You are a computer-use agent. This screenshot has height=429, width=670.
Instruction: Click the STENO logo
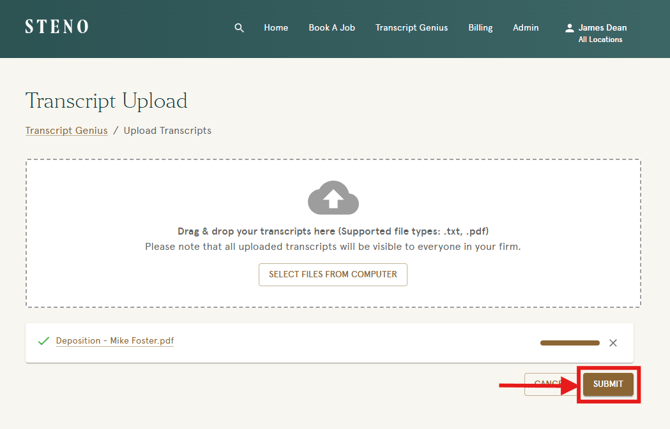[x=57, y=27]
